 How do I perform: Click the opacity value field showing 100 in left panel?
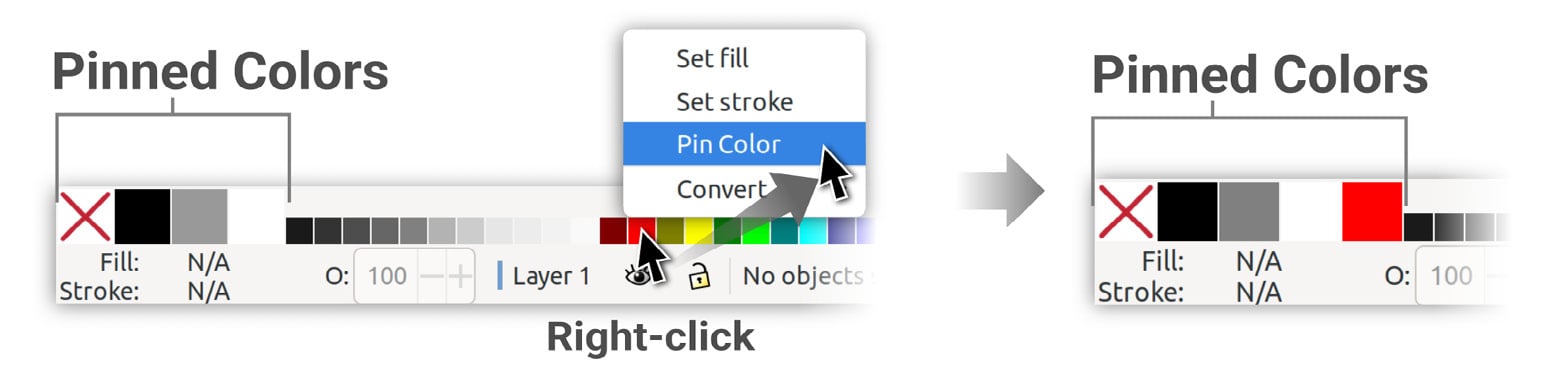pyautogui.click(x=386, y=276)
